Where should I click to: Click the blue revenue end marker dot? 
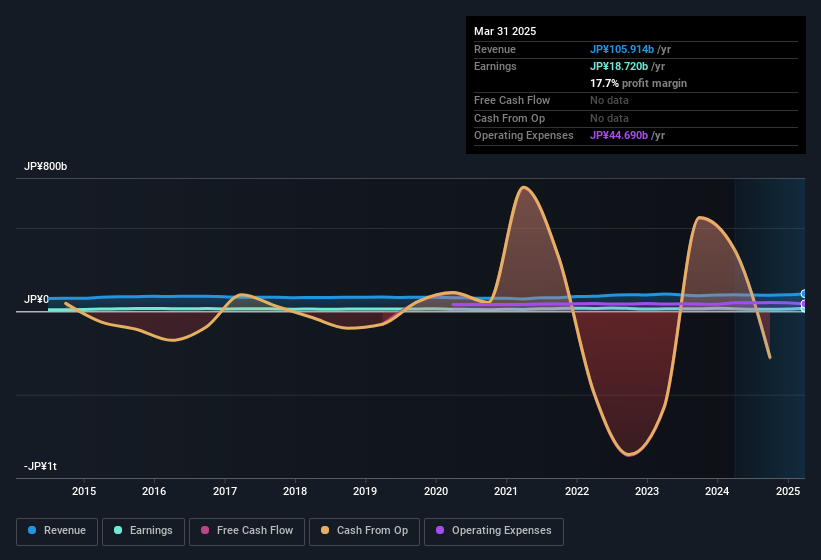[804, 294]
